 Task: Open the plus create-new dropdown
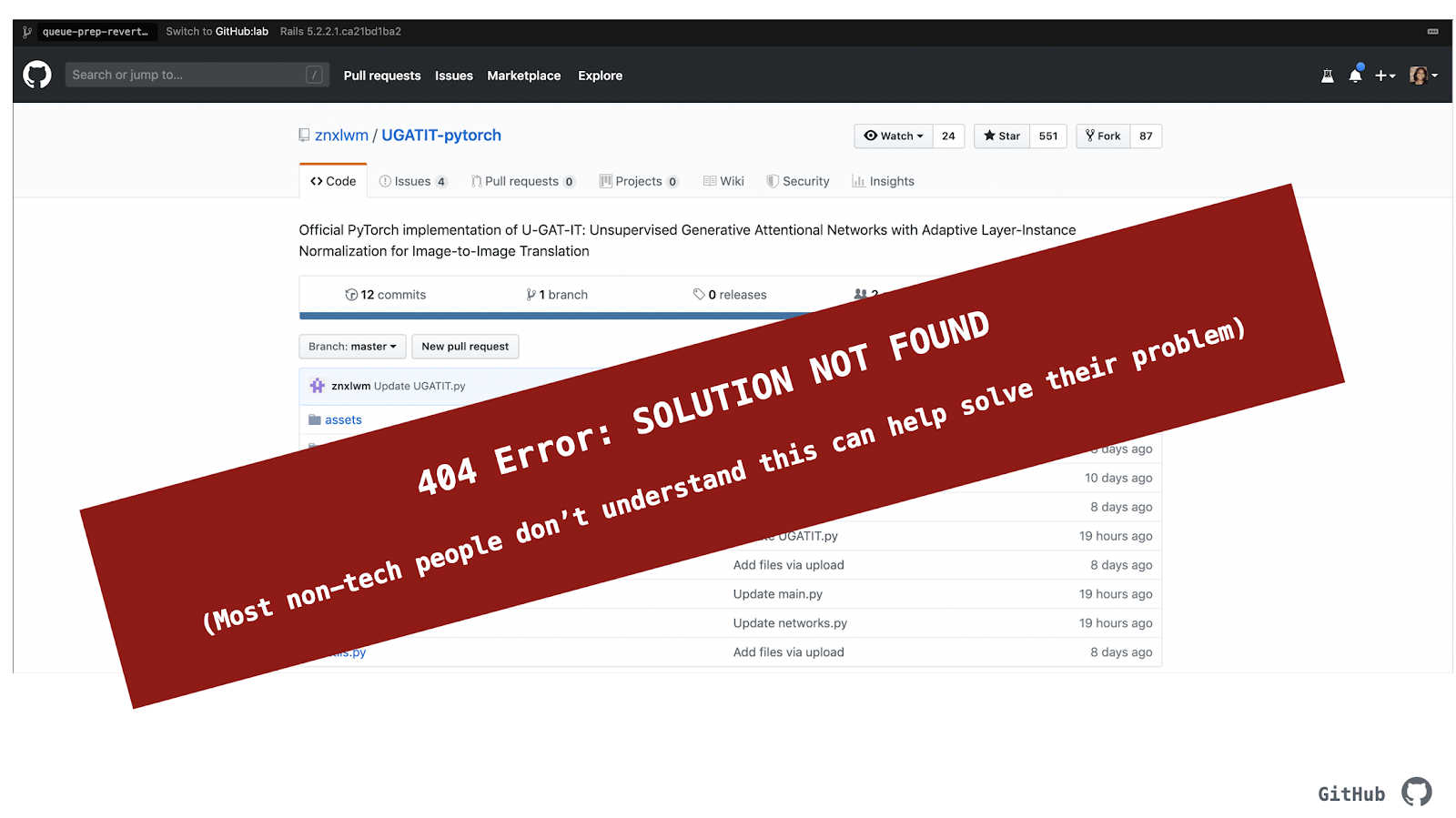[1385, 76]
